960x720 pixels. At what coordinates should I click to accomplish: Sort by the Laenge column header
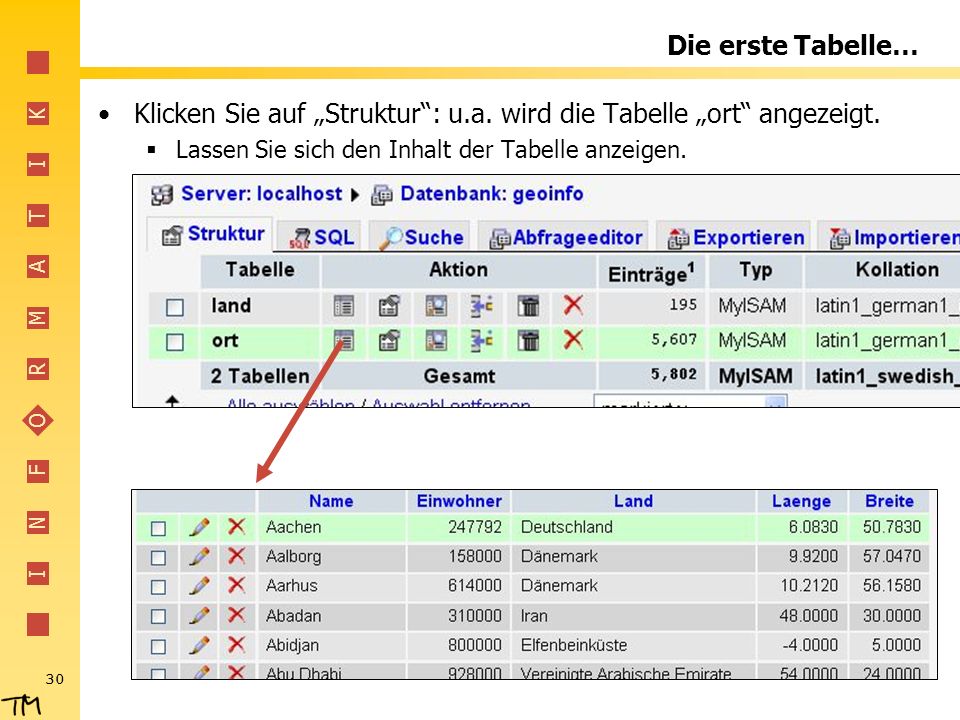click(x=801, y=502)
